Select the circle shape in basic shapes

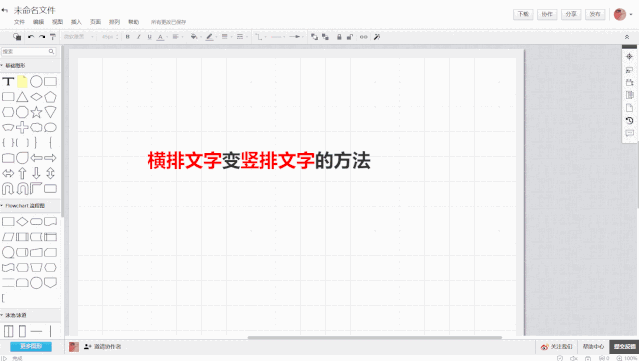pyautogui.click(x=36, y=81)
